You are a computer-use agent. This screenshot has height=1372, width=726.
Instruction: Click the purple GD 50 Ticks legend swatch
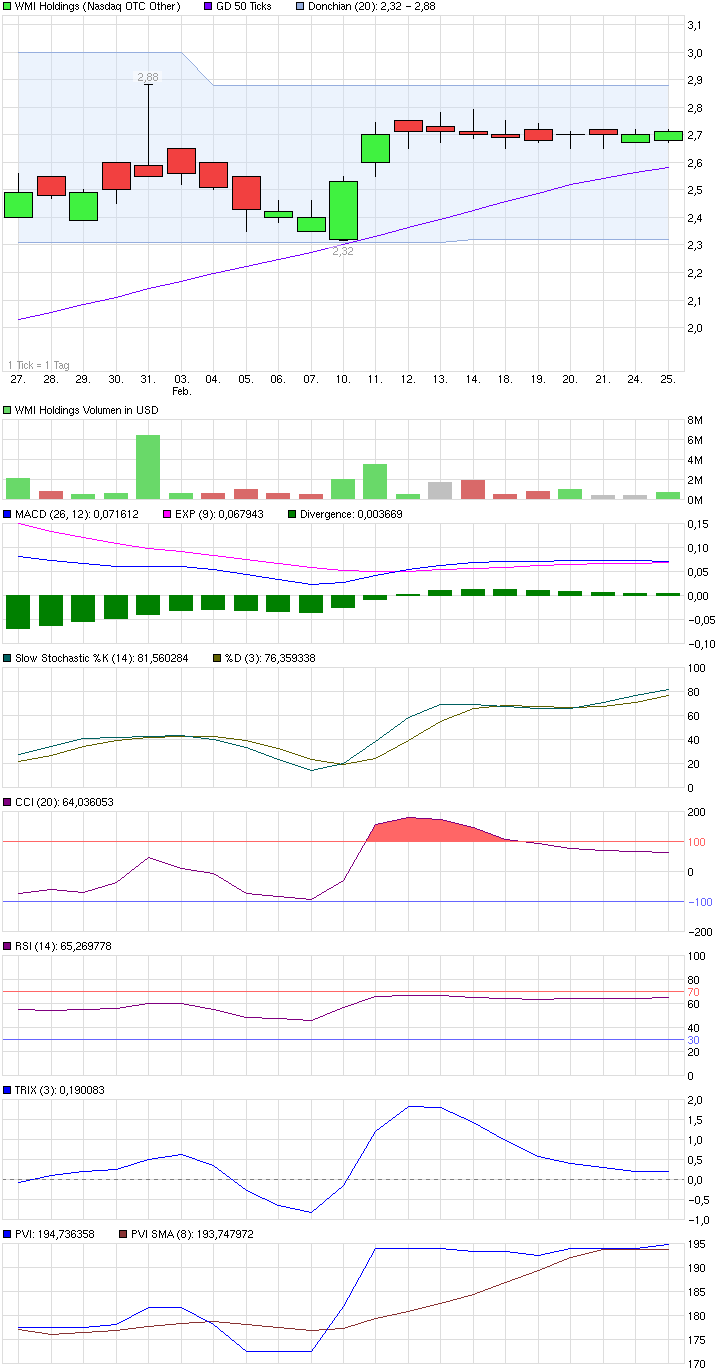click(x=208, y=6)
